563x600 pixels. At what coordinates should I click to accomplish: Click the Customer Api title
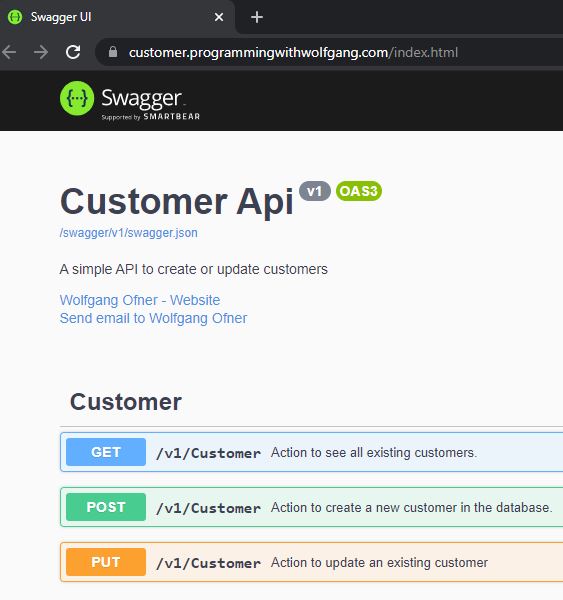click(x=177, y=202)
